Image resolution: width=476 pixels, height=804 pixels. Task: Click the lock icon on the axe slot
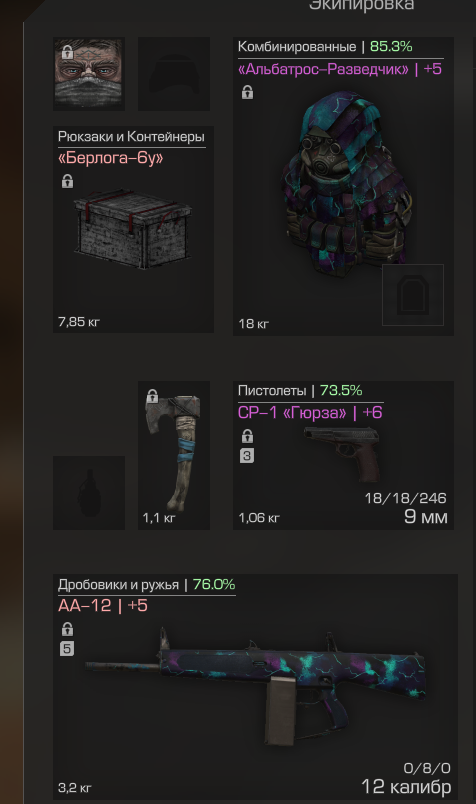click(x=152, y=396)
